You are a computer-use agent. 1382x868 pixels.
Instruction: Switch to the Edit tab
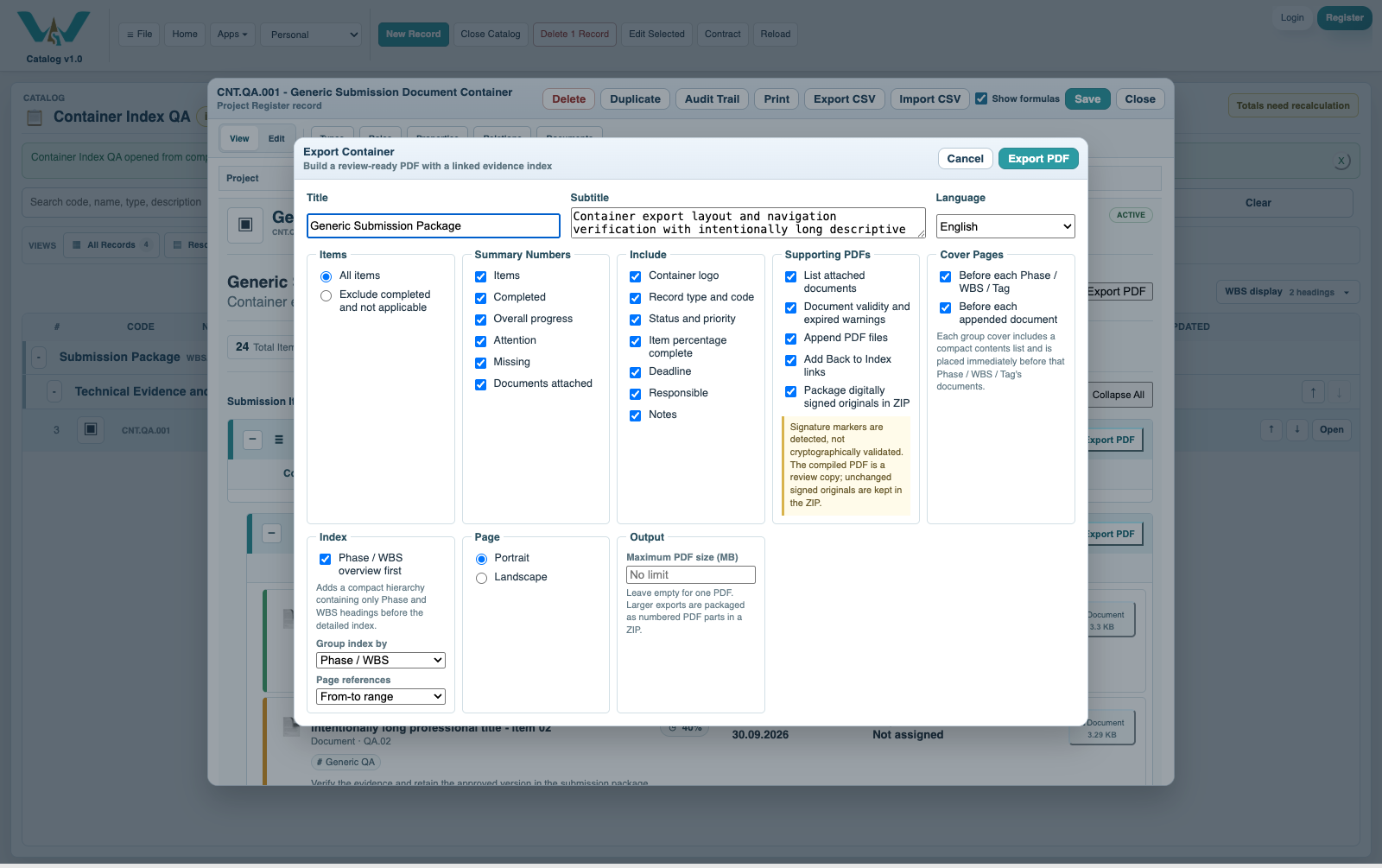pos(276,138)
